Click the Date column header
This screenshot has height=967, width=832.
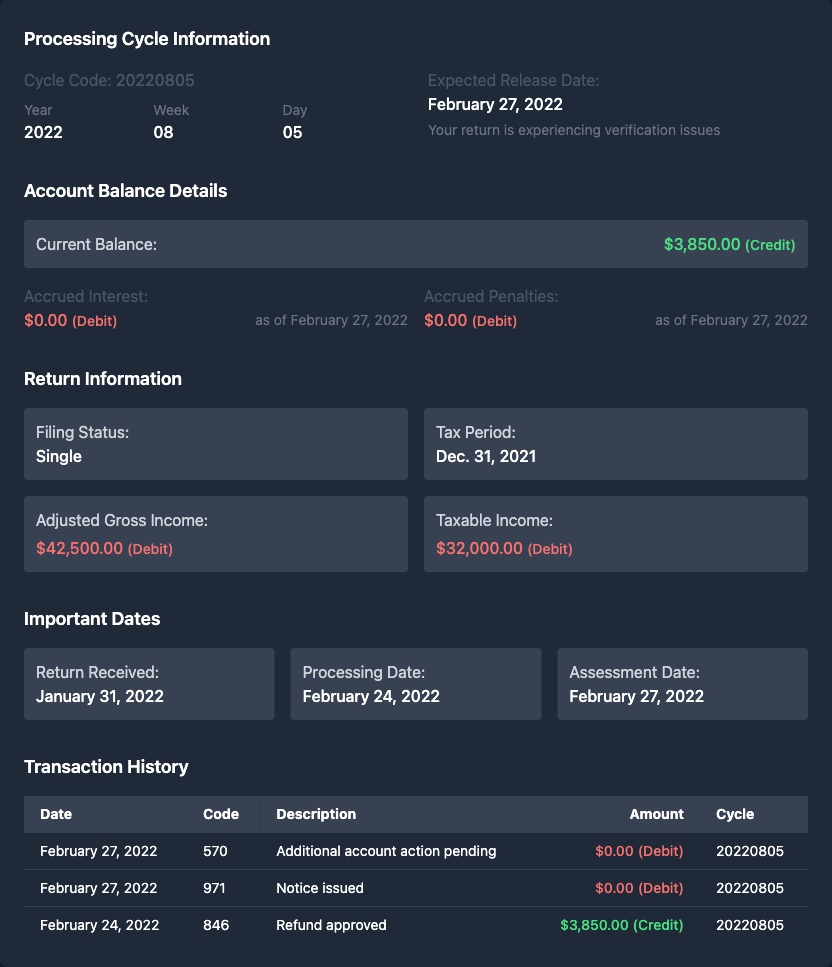tap(56, 814)
